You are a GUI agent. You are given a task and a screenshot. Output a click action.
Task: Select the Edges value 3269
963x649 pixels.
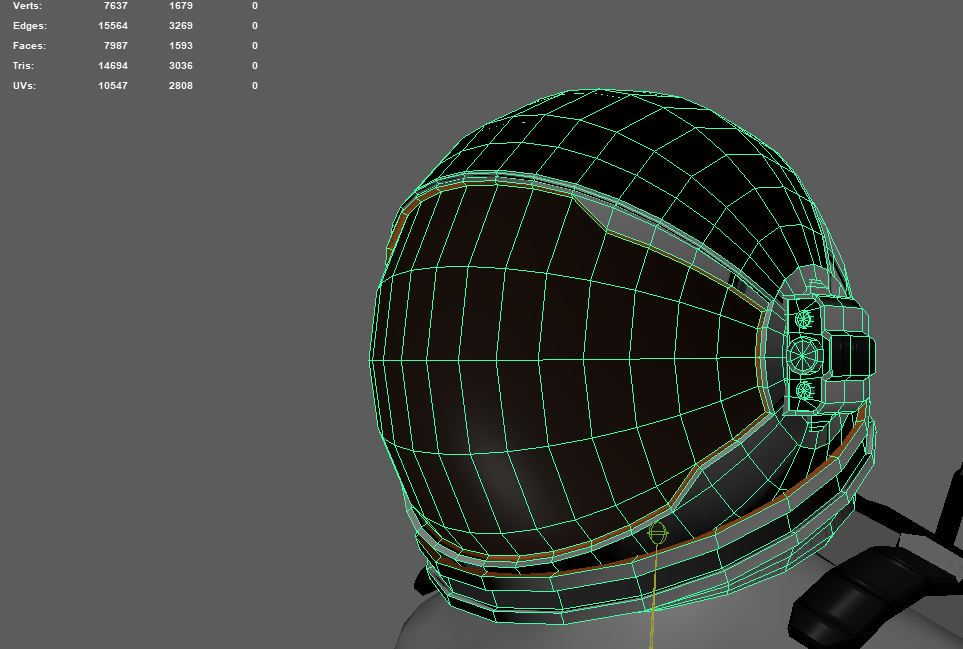(x=181, y=26)
